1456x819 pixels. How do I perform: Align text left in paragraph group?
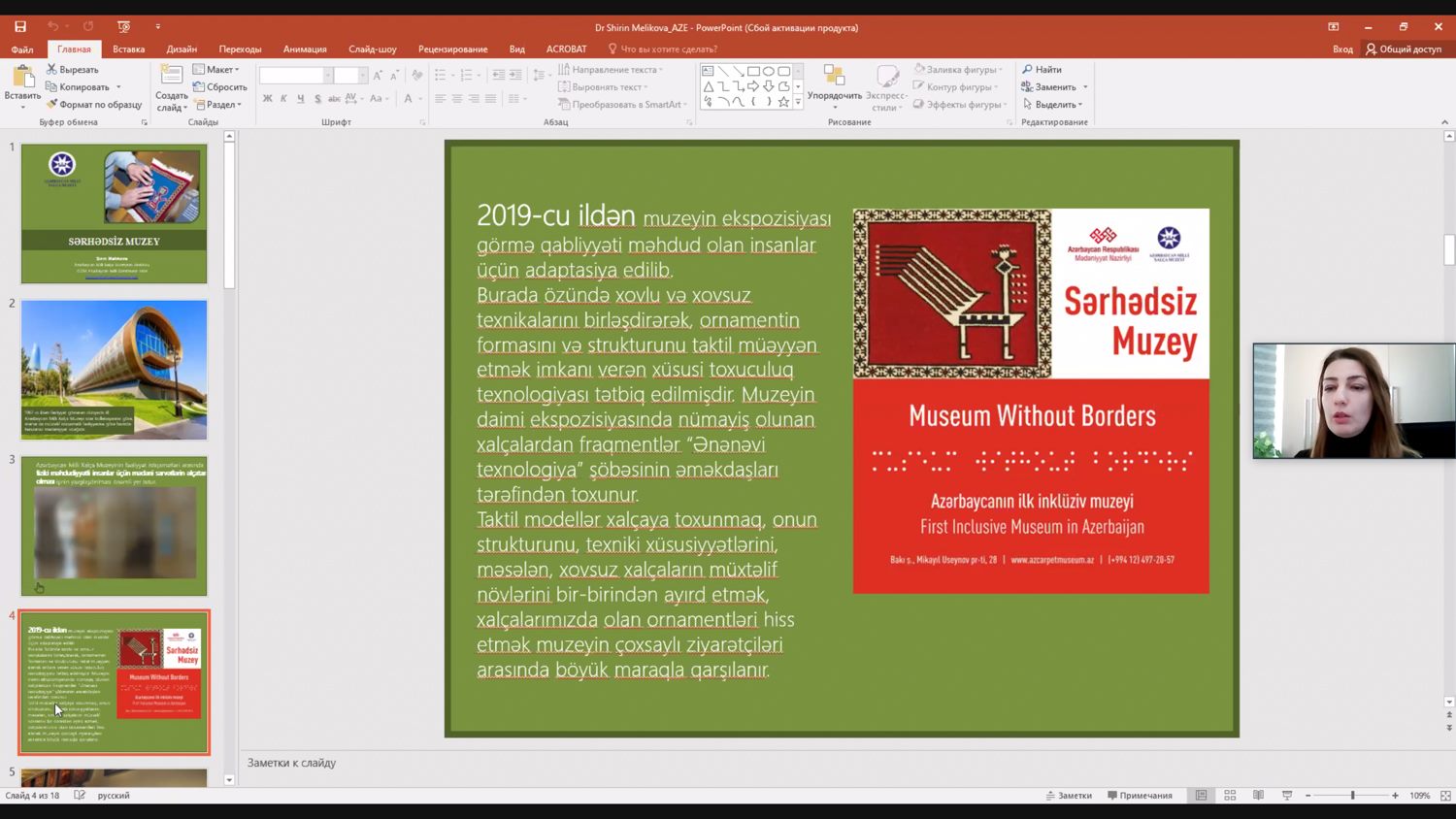(440, 99)
